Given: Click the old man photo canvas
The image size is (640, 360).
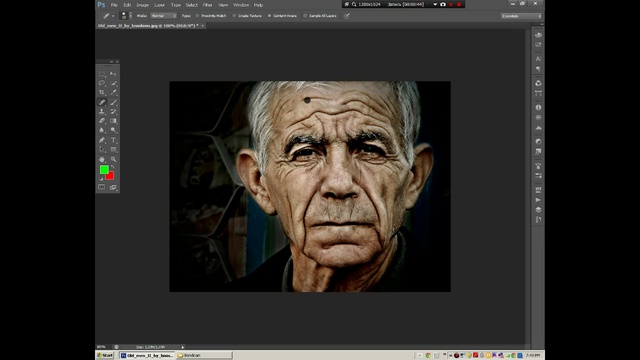Looking at the screenshot, I should 310,186.
